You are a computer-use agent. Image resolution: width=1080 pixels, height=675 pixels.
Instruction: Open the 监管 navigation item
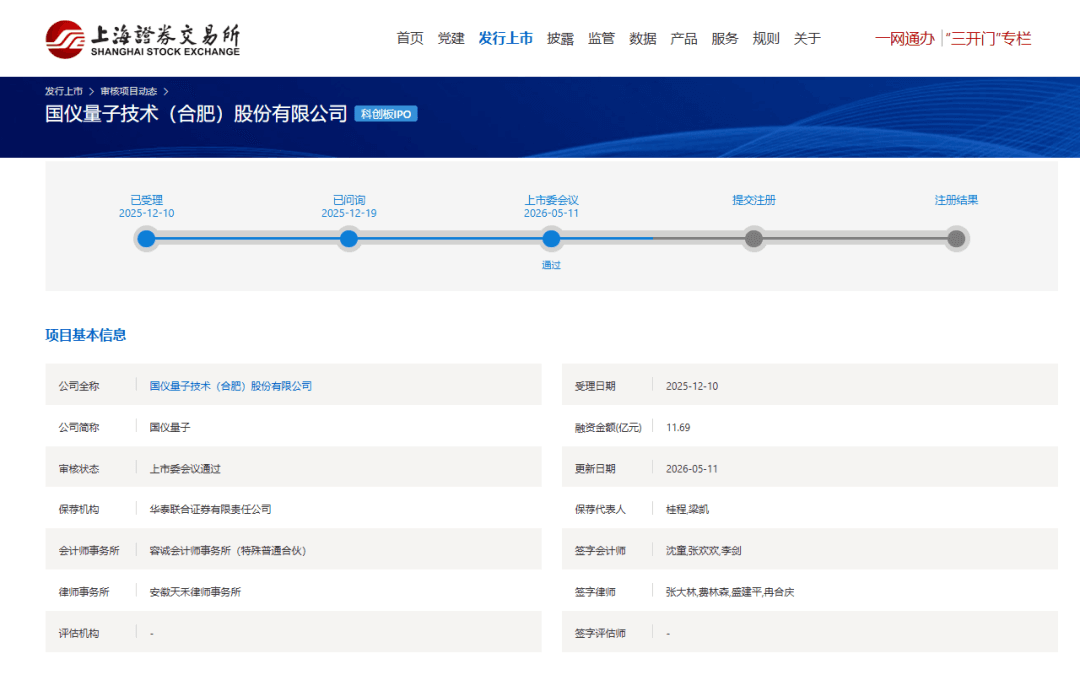tap(601, 39)
